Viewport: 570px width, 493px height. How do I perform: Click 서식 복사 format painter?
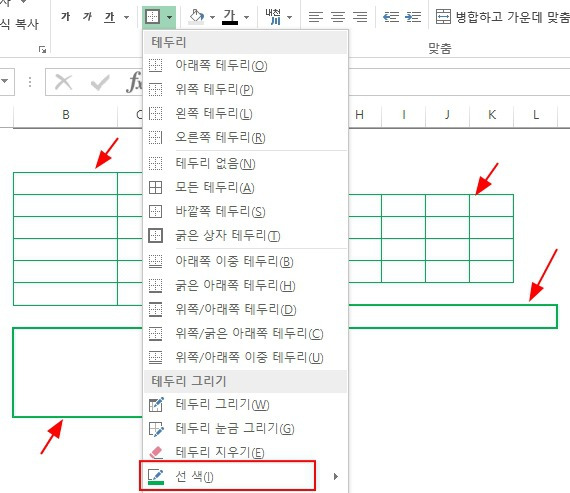point(19,24)
